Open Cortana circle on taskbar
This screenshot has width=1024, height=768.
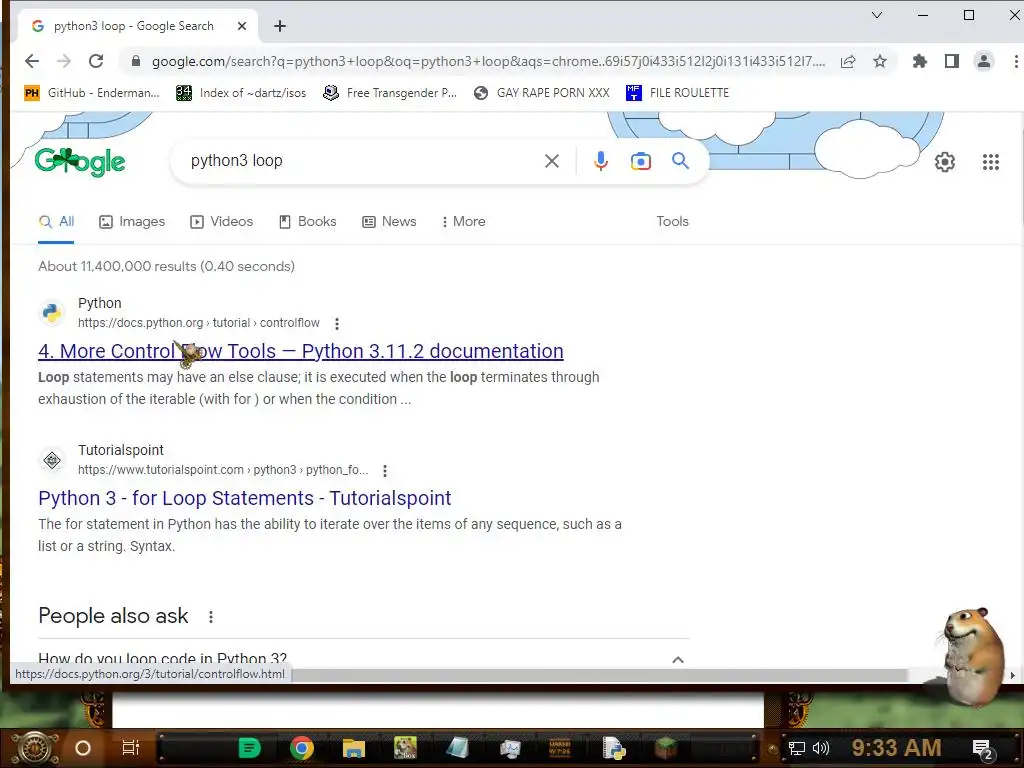(83, 748)
